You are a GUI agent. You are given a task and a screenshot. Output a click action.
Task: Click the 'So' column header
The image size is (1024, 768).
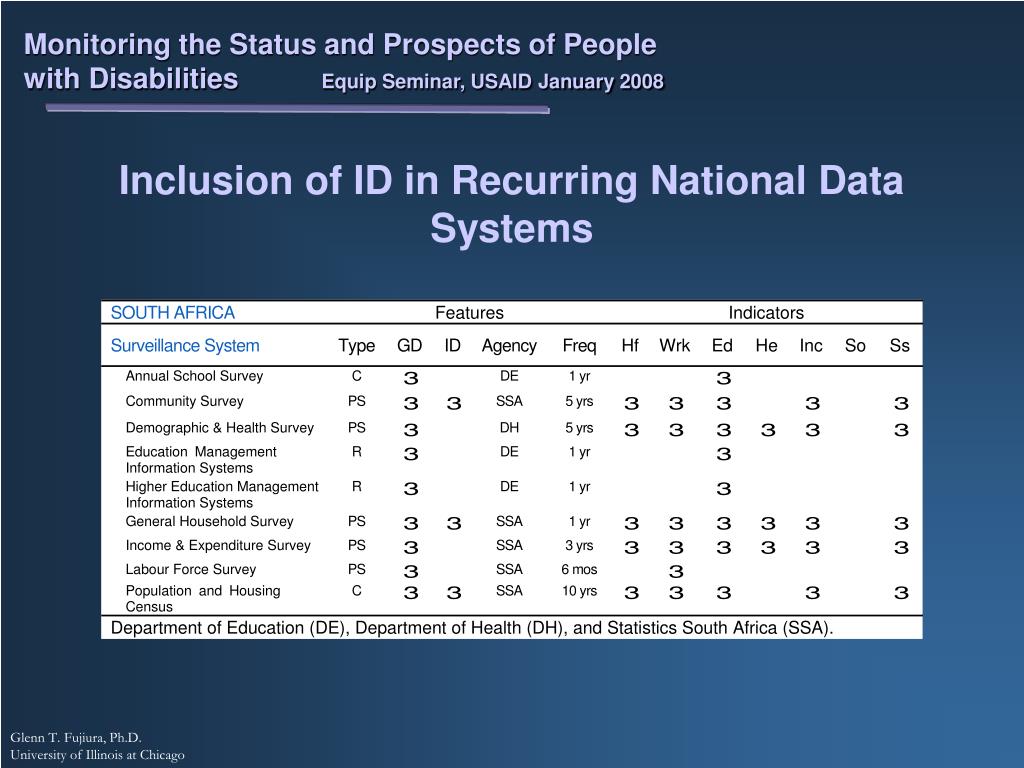click(x=855, y=345)
